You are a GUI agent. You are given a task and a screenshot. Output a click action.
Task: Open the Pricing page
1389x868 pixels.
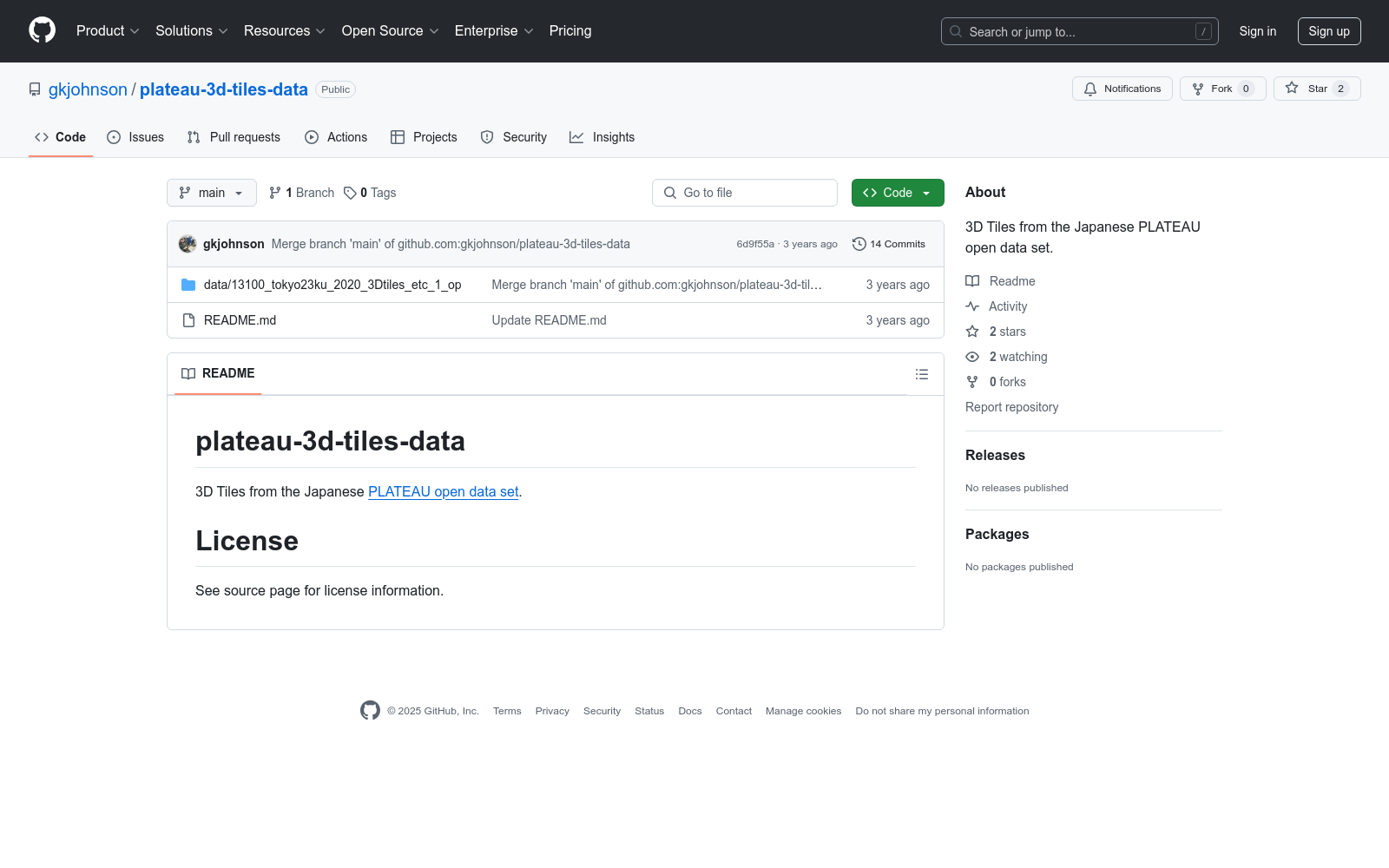[x=570, y=31]
